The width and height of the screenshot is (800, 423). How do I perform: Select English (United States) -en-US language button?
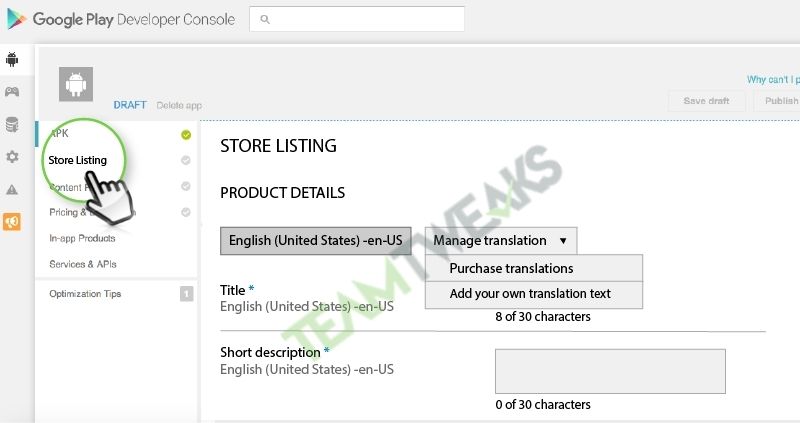316,241
